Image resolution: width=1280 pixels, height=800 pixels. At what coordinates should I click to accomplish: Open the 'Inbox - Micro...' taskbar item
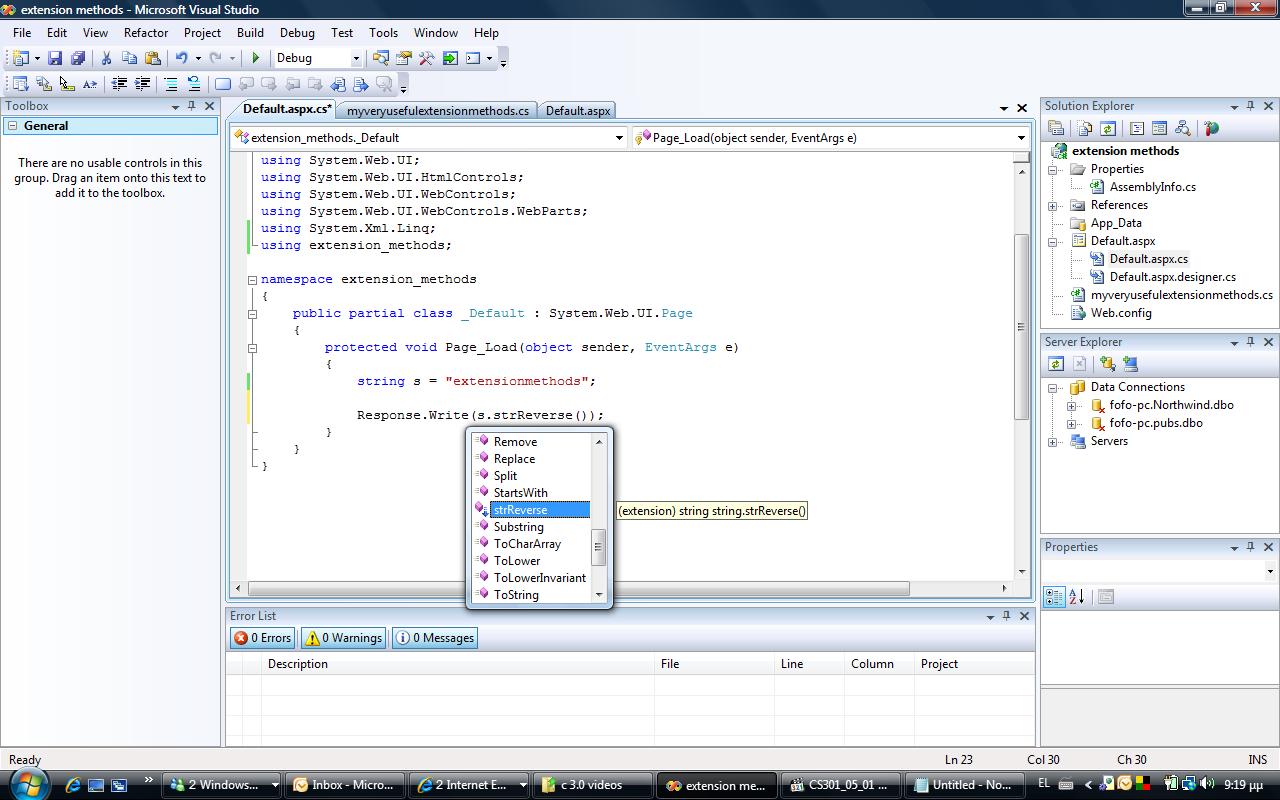[346, 785]
